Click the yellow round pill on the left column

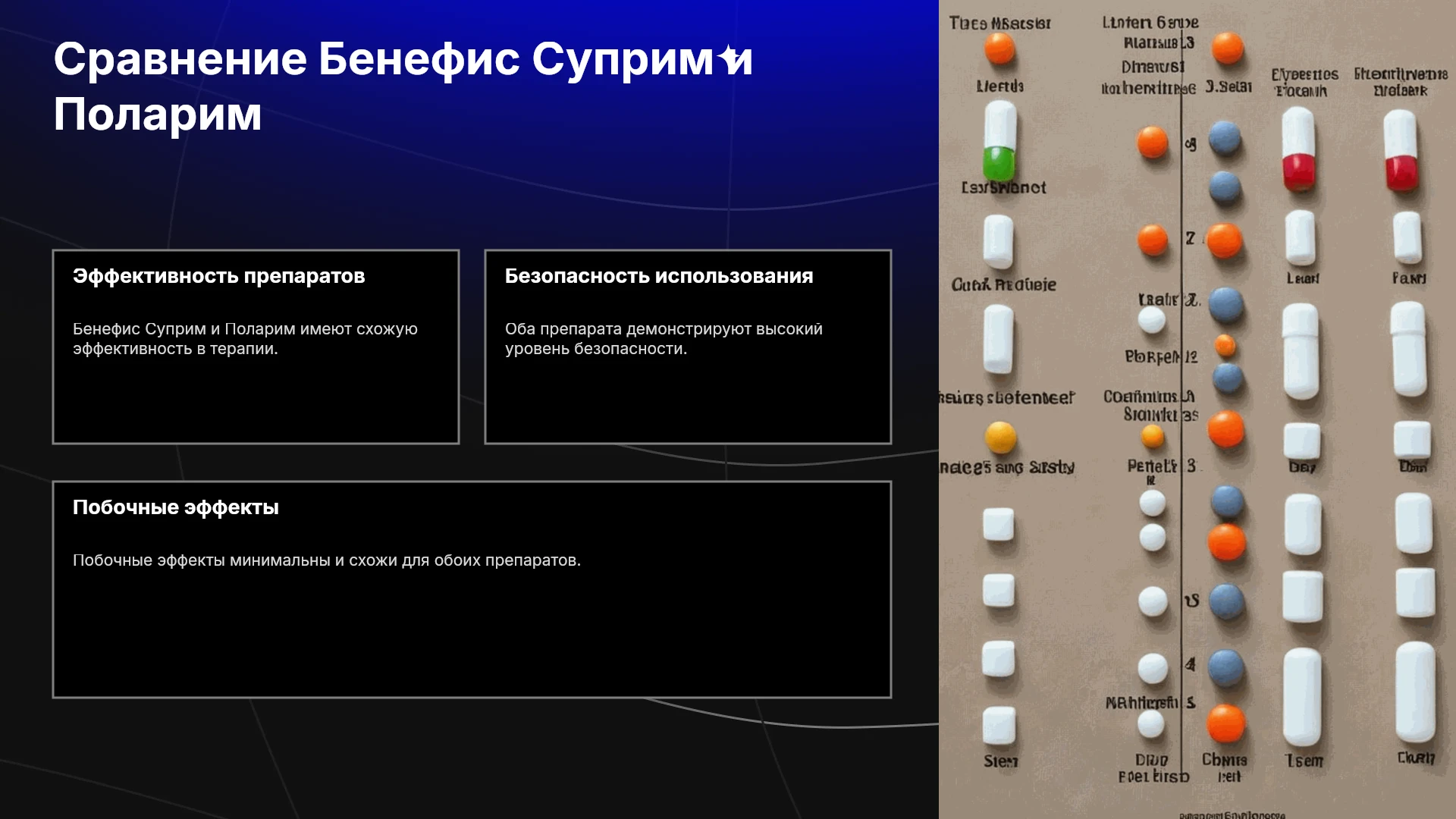(1000, 438)
